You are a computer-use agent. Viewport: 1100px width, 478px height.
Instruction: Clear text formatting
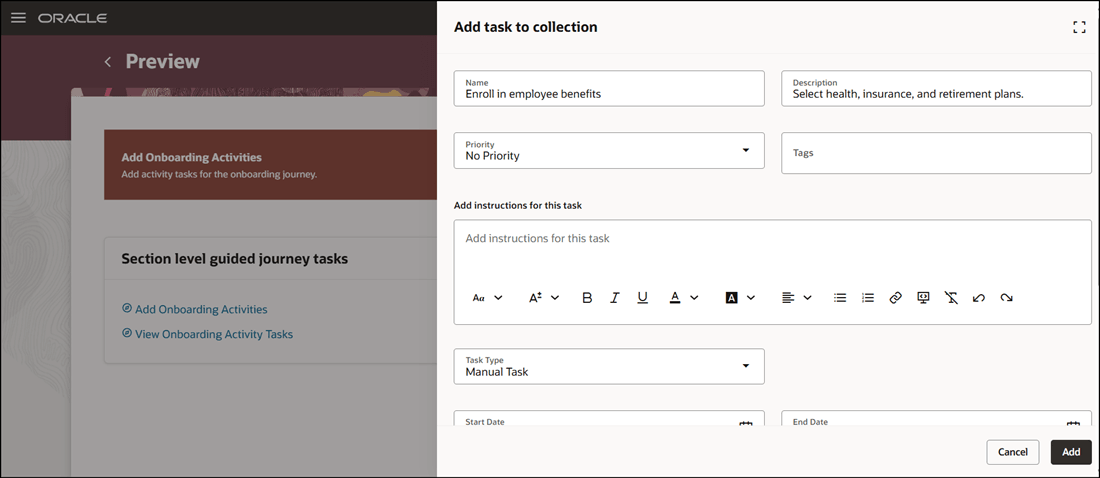(x=951, y=298)
